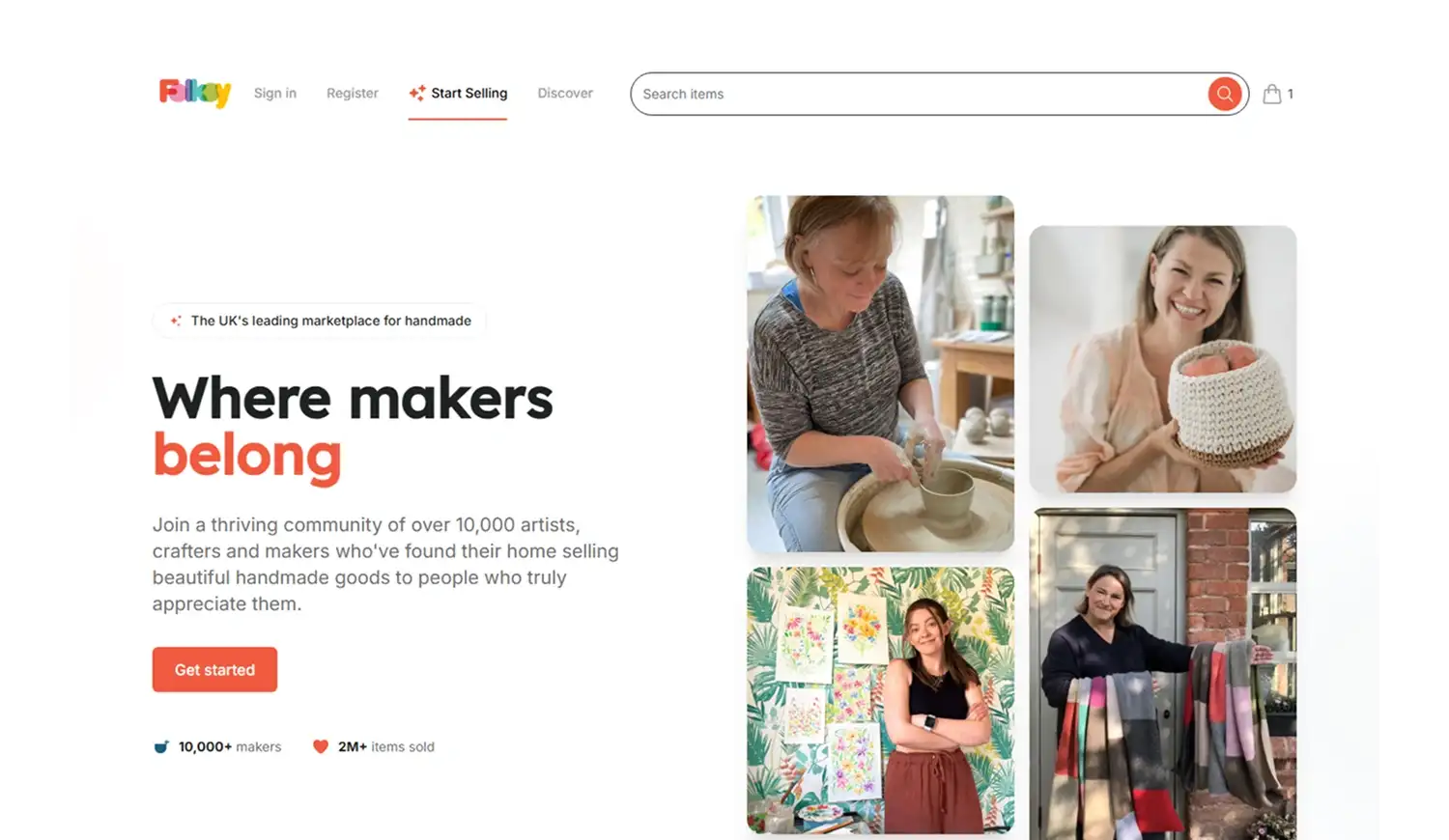
Task: Click the pot icon next to 10,000+ makers
Action: pyautogui.click(x=161, y=746)
